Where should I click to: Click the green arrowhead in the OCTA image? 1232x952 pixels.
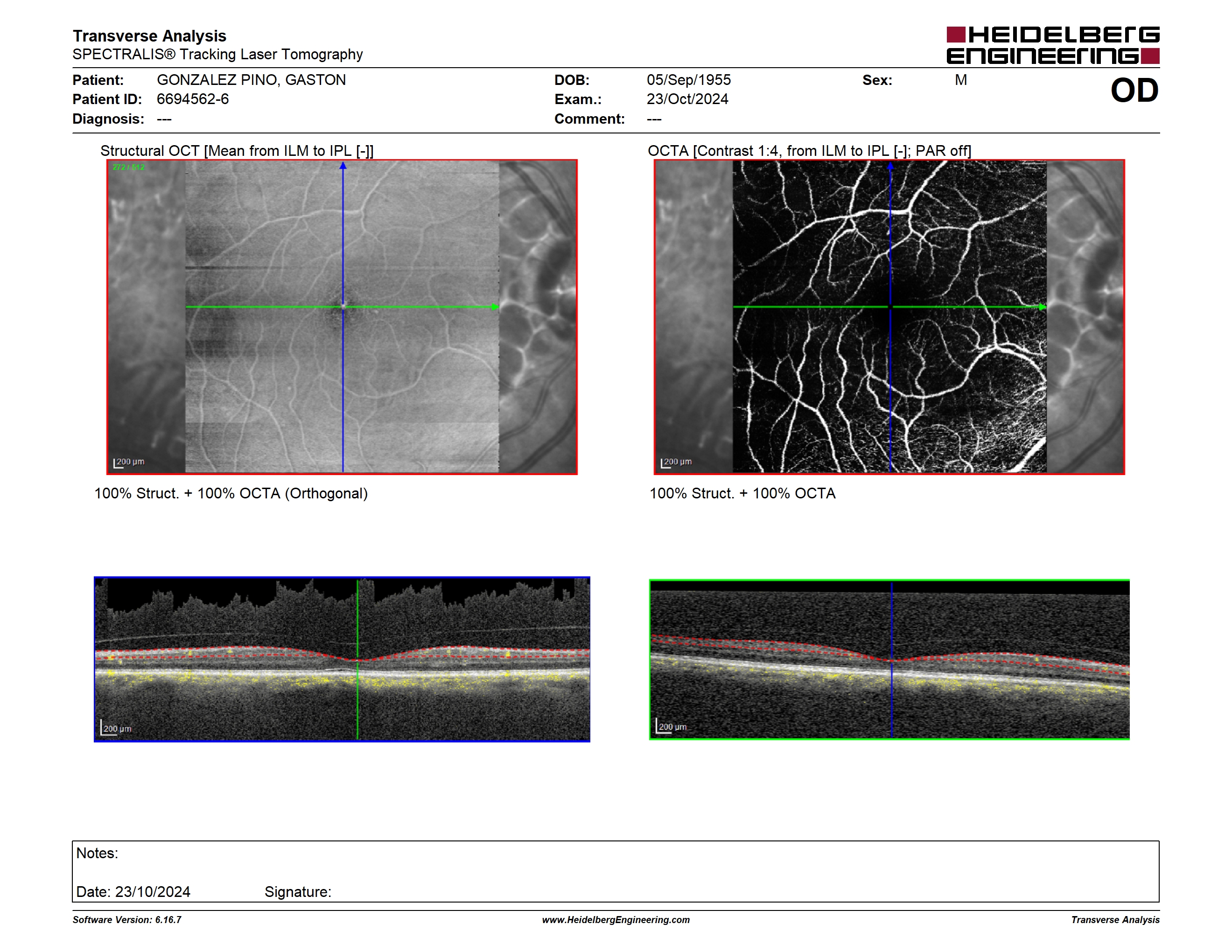1043,307
